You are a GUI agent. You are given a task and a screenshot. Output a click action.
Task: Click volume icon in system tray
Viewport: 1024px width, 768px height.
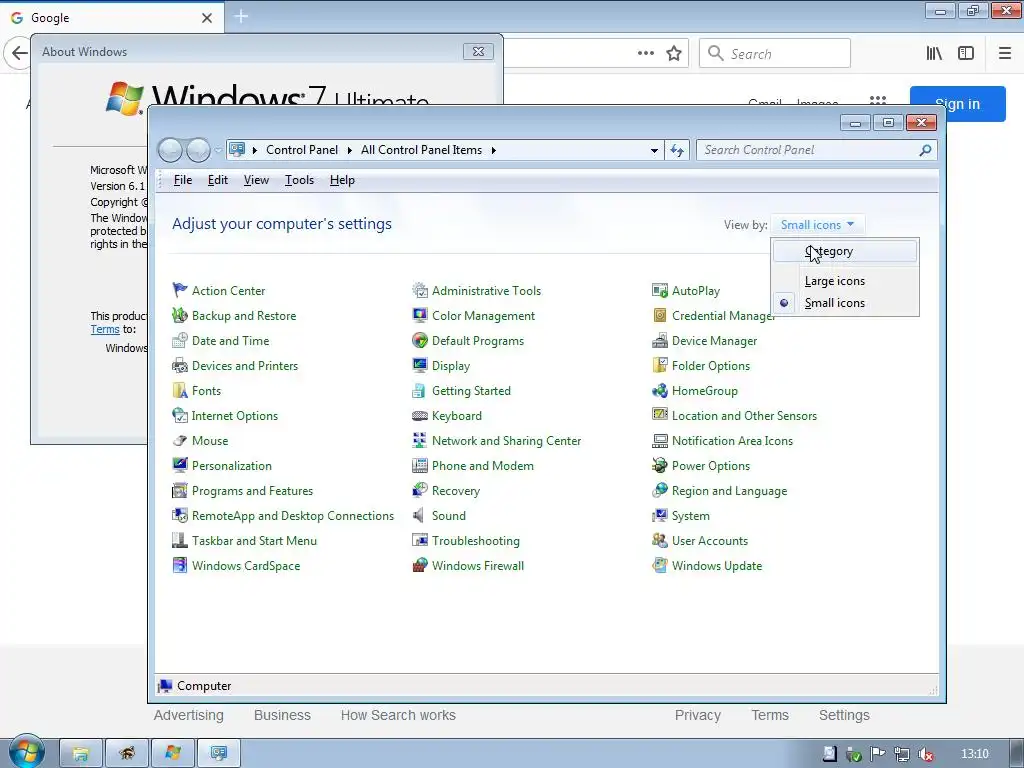coord(925,754)
